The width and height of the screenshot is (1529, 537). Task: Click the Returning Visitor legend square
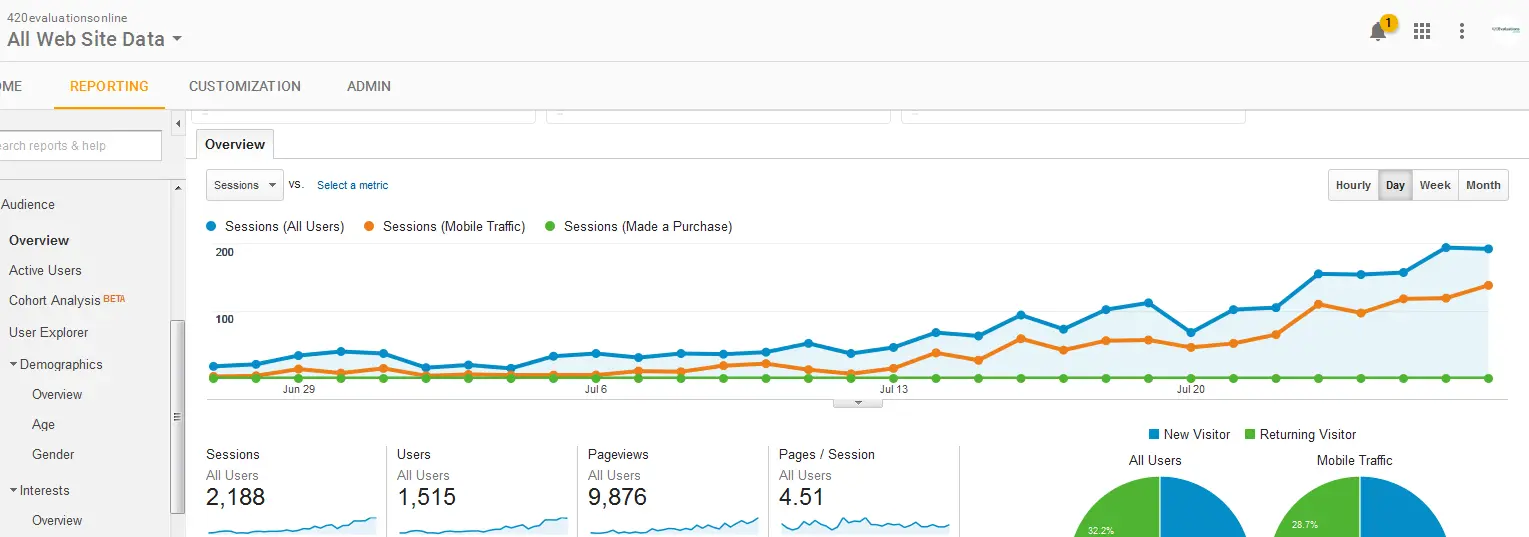[x=1250, y=434]
